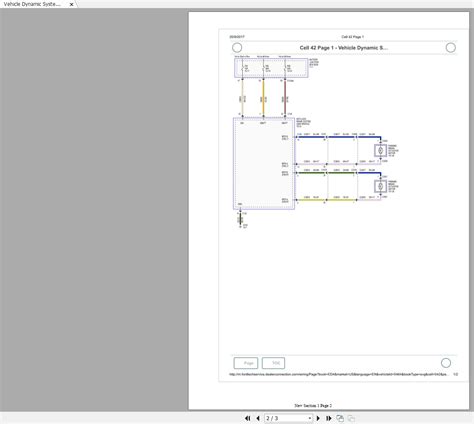Jump to the last page

point(328,418)
